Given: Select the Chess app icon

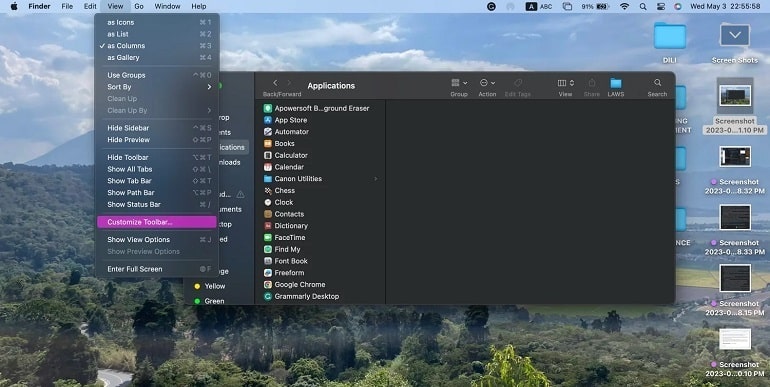Looking at the screenshot, I should click(268, 191).
